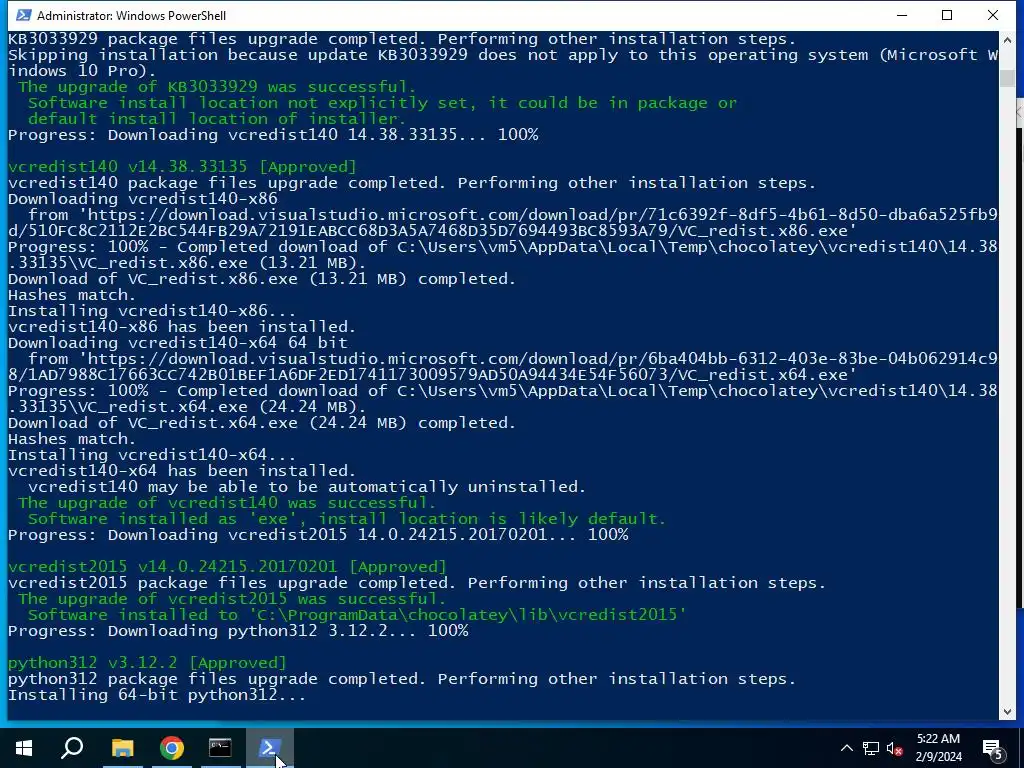Click the muted volume tray icon
Image resolution: width=1024 pixels, height=768 pixels.
(x=894, y=748)
